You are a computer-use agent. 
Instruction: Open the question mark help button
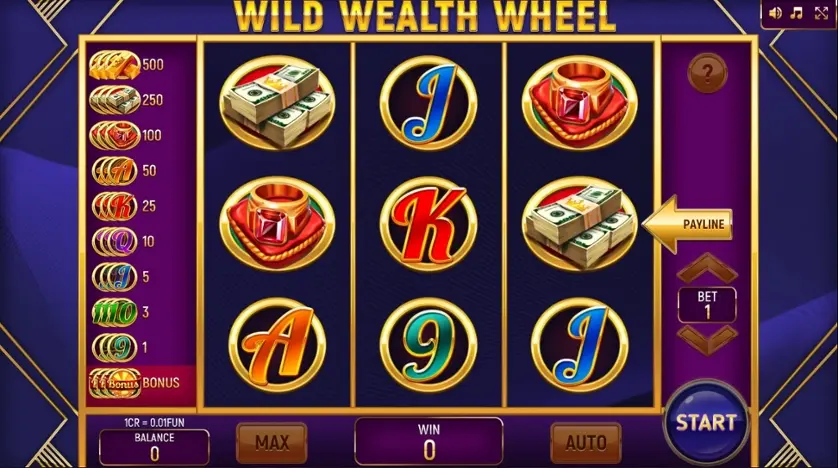(x=707, y=73)
